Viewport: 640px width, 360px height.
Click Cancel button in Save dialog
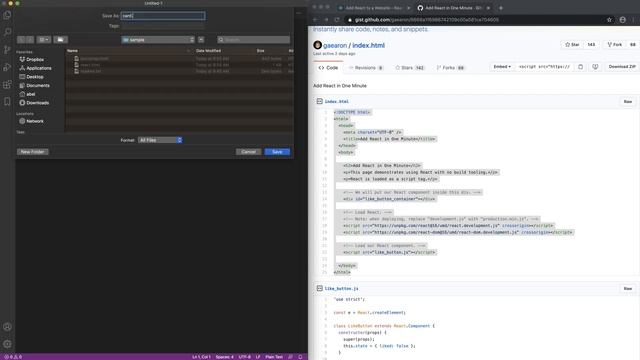(248, 152)
